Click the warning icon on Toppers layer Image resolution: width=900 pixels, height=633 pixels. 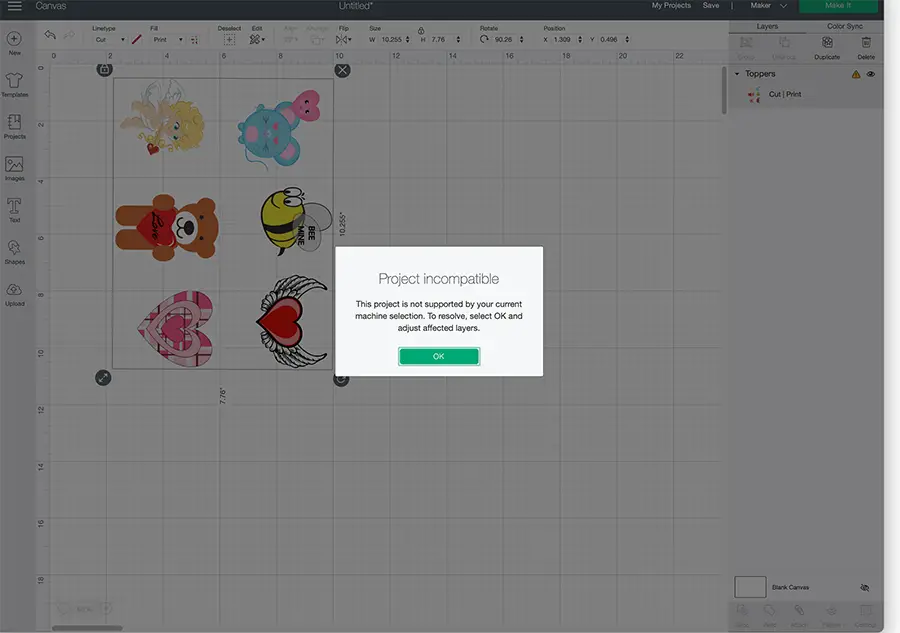856,74
